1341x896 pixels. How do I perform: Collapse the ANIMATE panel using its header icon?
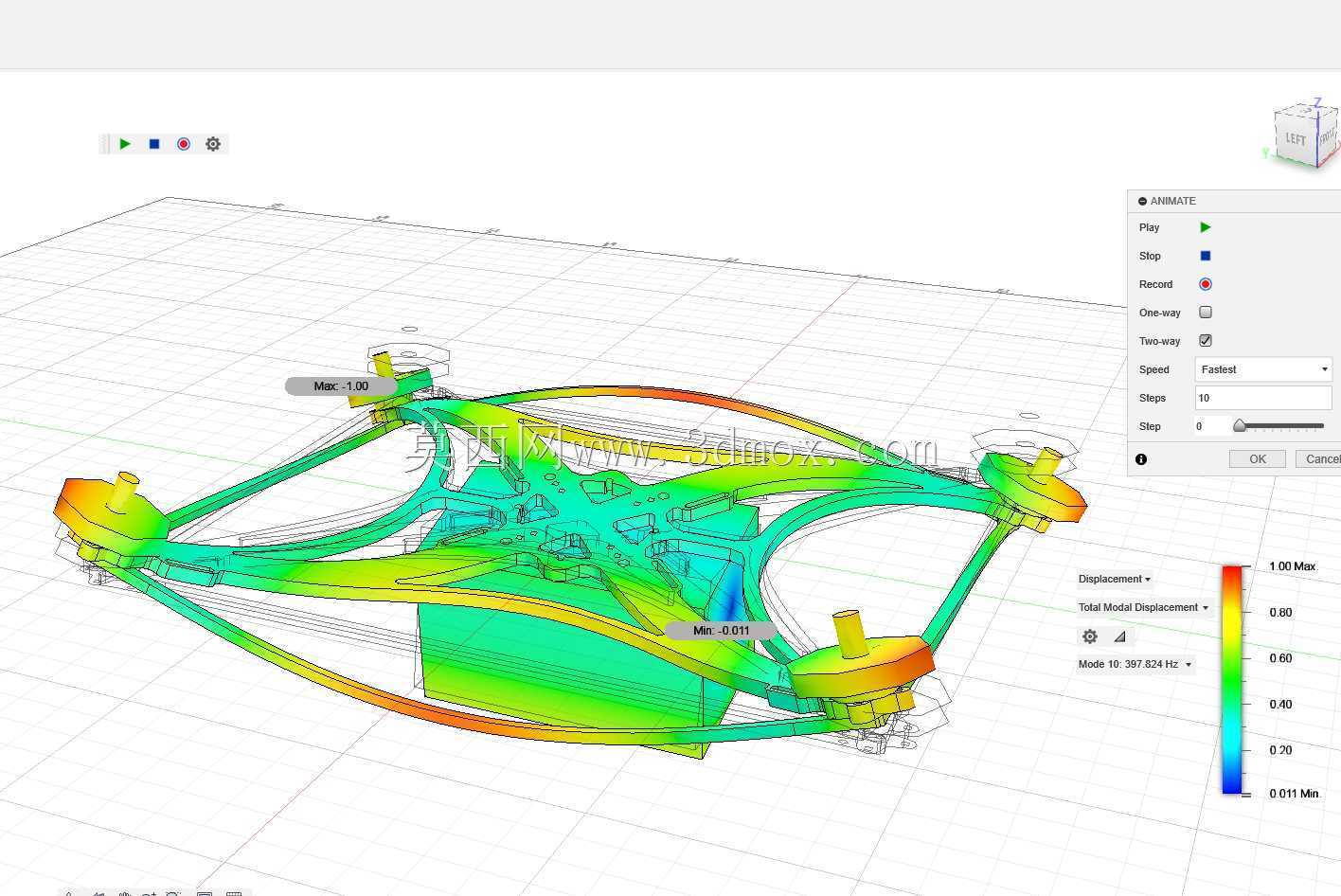pyautogui.click(x=1142, y=201)
